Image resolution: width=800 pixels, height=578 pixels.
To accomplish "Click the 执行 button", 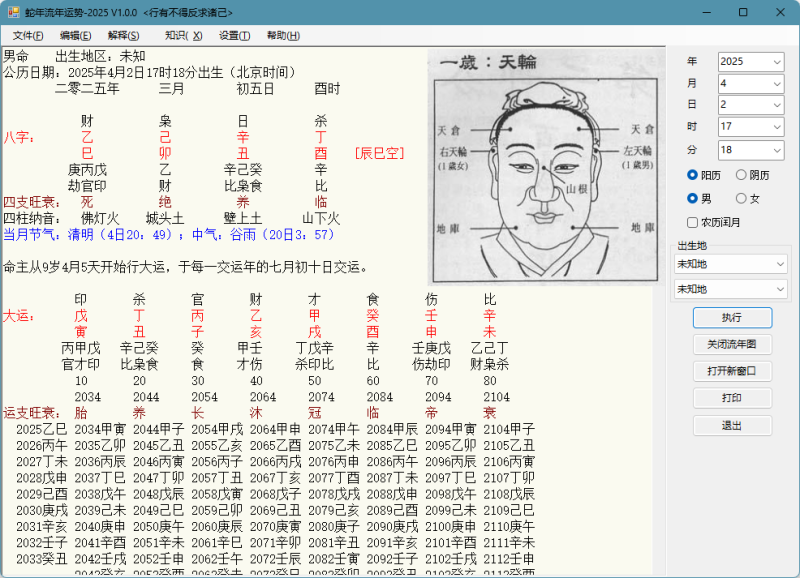I will point(732,317).
